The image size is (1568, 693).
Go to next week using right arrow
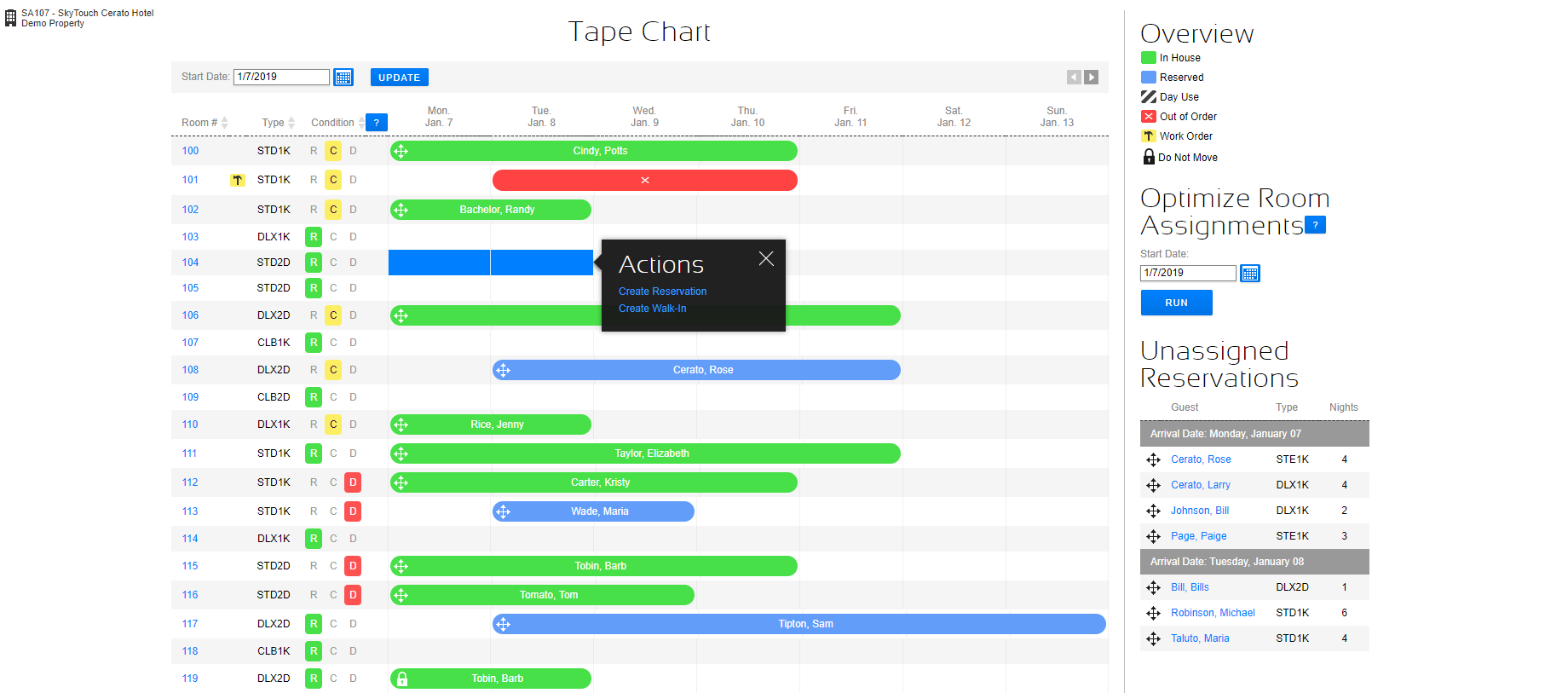pyautogui.click(x=1091, y=78)
